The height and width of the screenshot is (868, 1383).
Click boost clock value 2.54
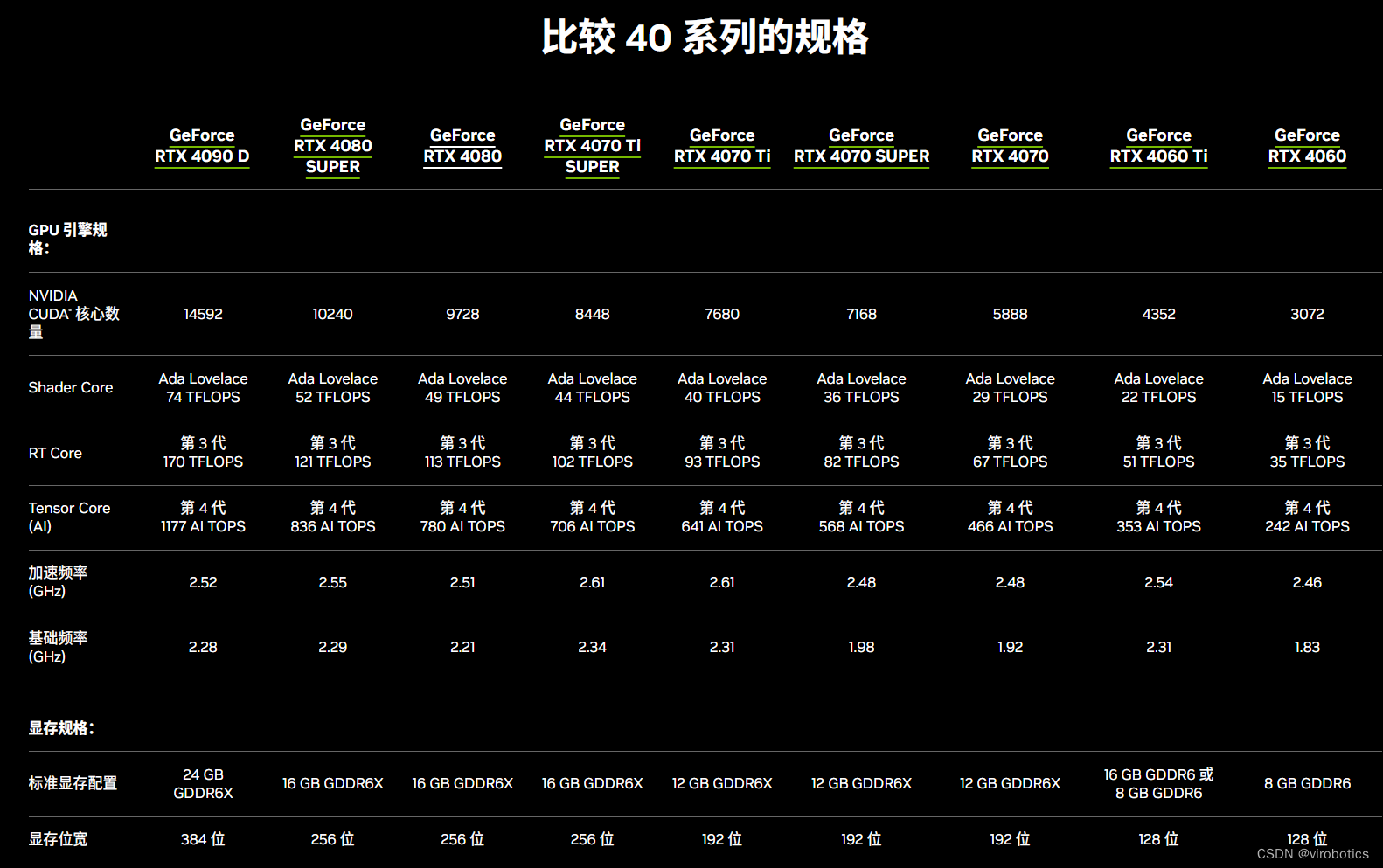click(x=1159, y=582)
